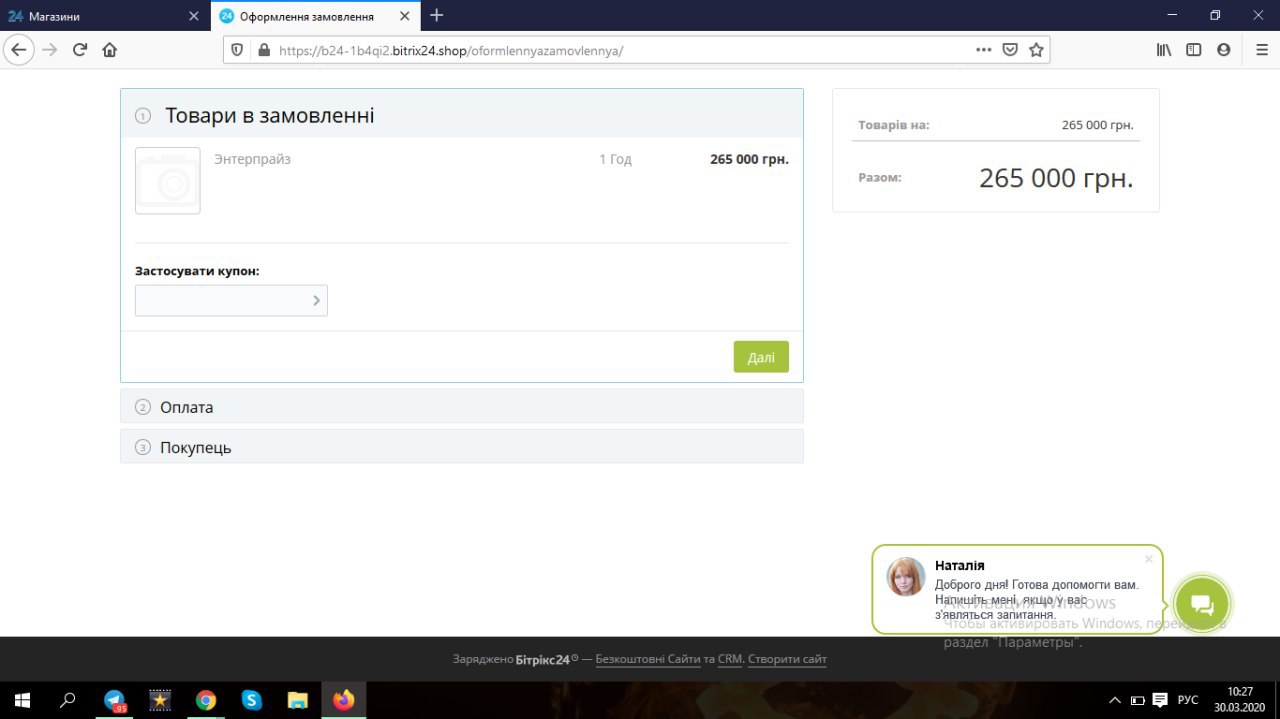
Task: Open File Explorer from the taskbar
Action: 297,700
